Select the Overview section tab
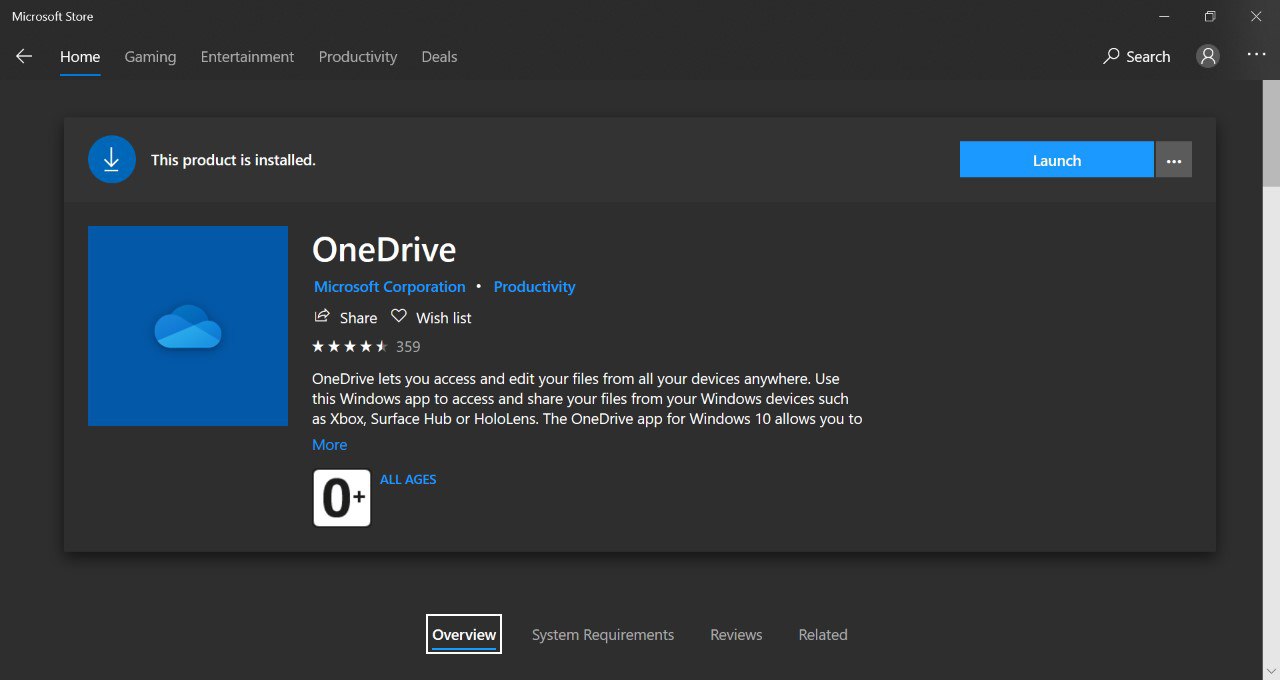 click(464, 634)
